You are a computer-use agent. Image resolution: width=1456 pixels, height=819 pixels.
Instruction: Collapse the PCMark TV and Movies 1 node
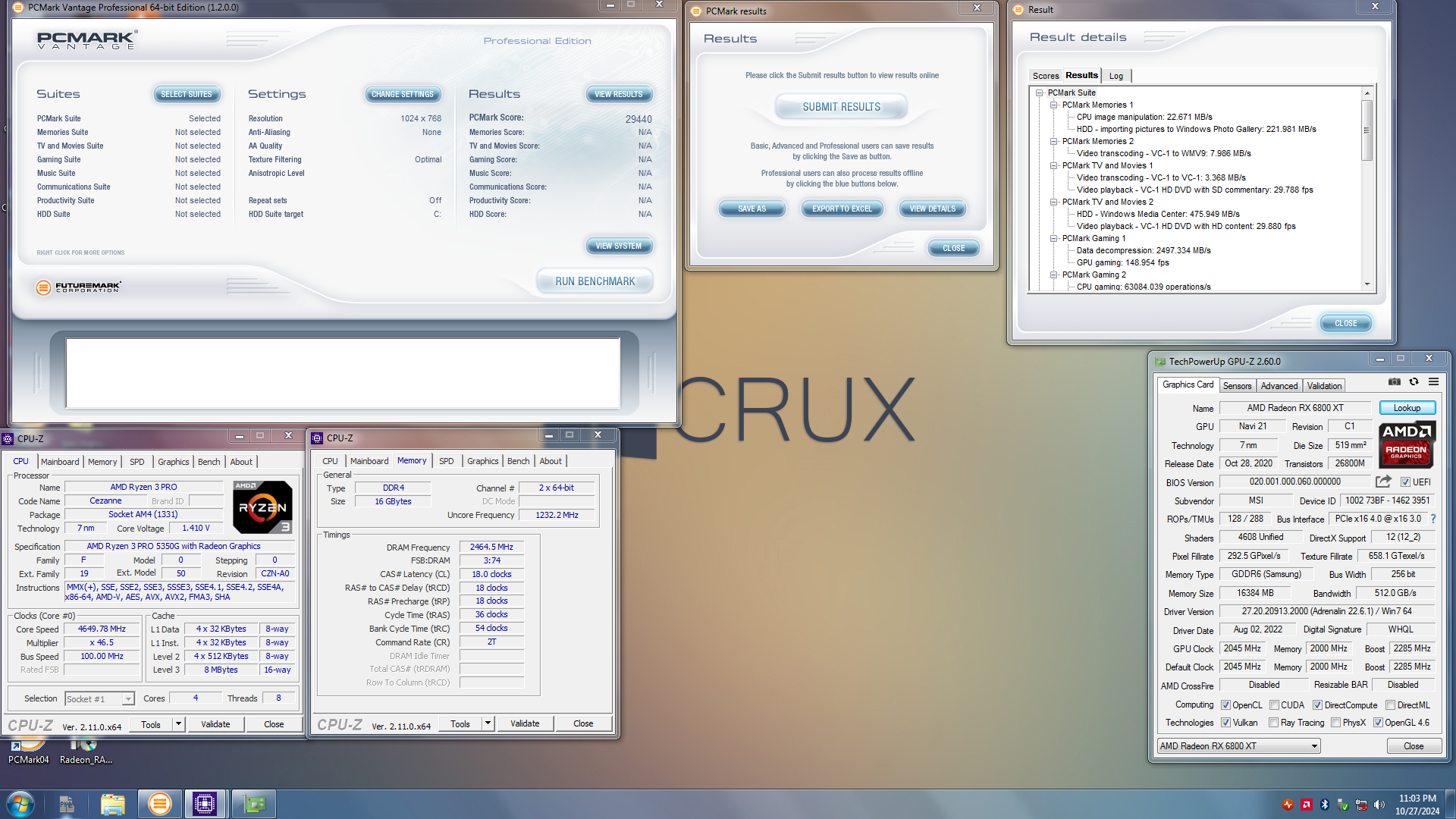(x=1053, y=165)
